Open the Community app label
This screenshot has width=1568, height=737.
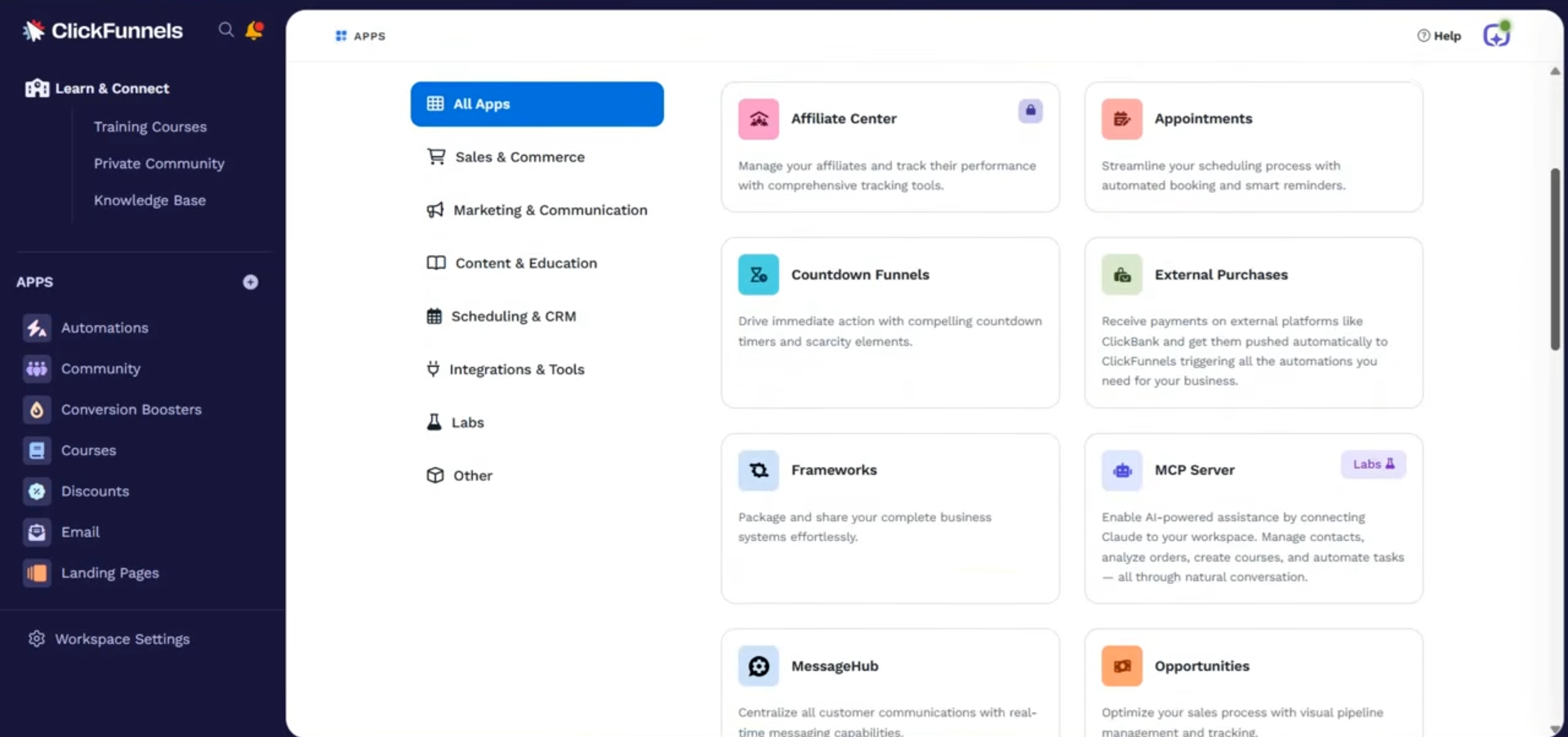pyautogui.click(x=100, y=368)
